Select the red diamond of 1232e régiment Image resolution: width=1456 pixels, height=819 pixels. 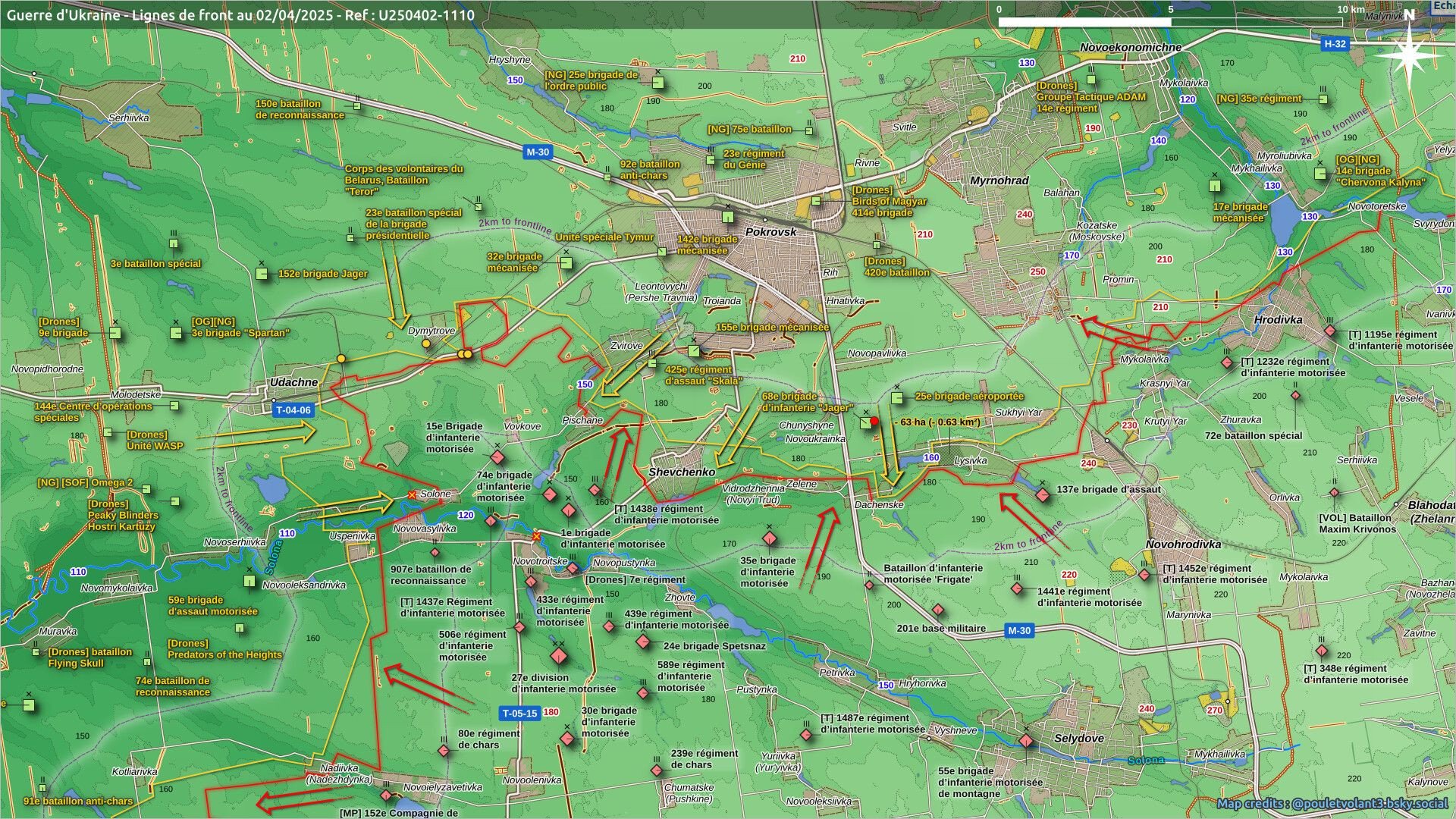point(1227,363)
